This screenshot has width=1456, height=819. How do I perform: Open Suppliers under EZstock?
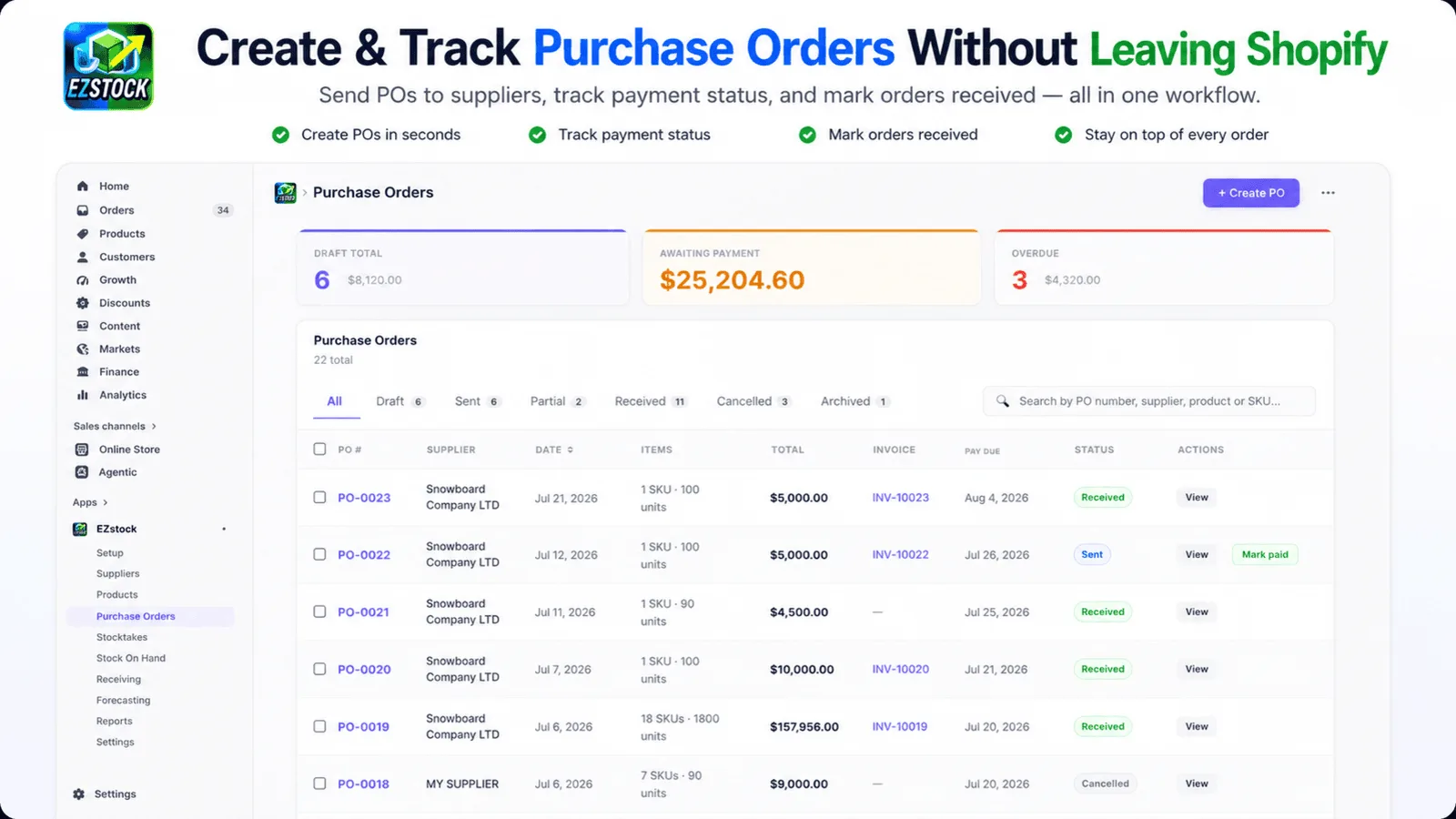[x=118, y=574]
